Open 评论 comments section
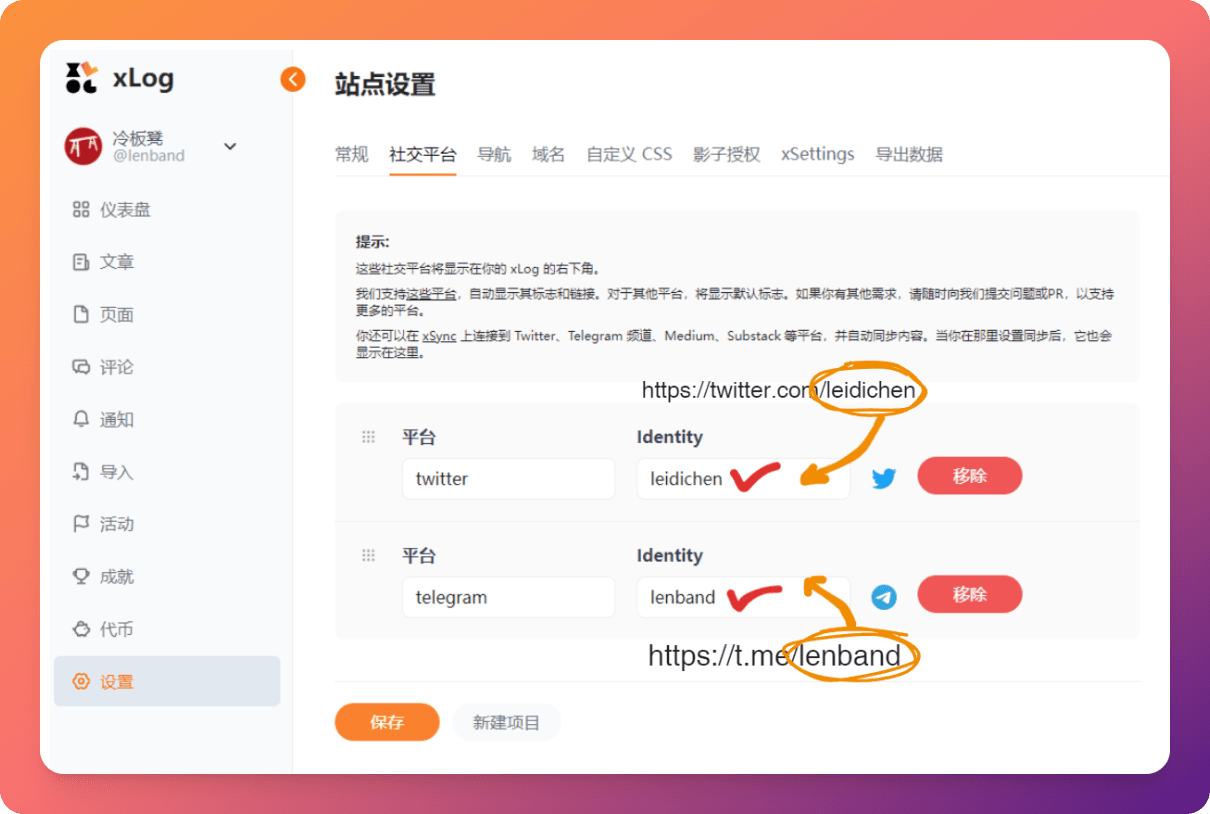Screen dimensions: 1210x814 tap(167, 367)
